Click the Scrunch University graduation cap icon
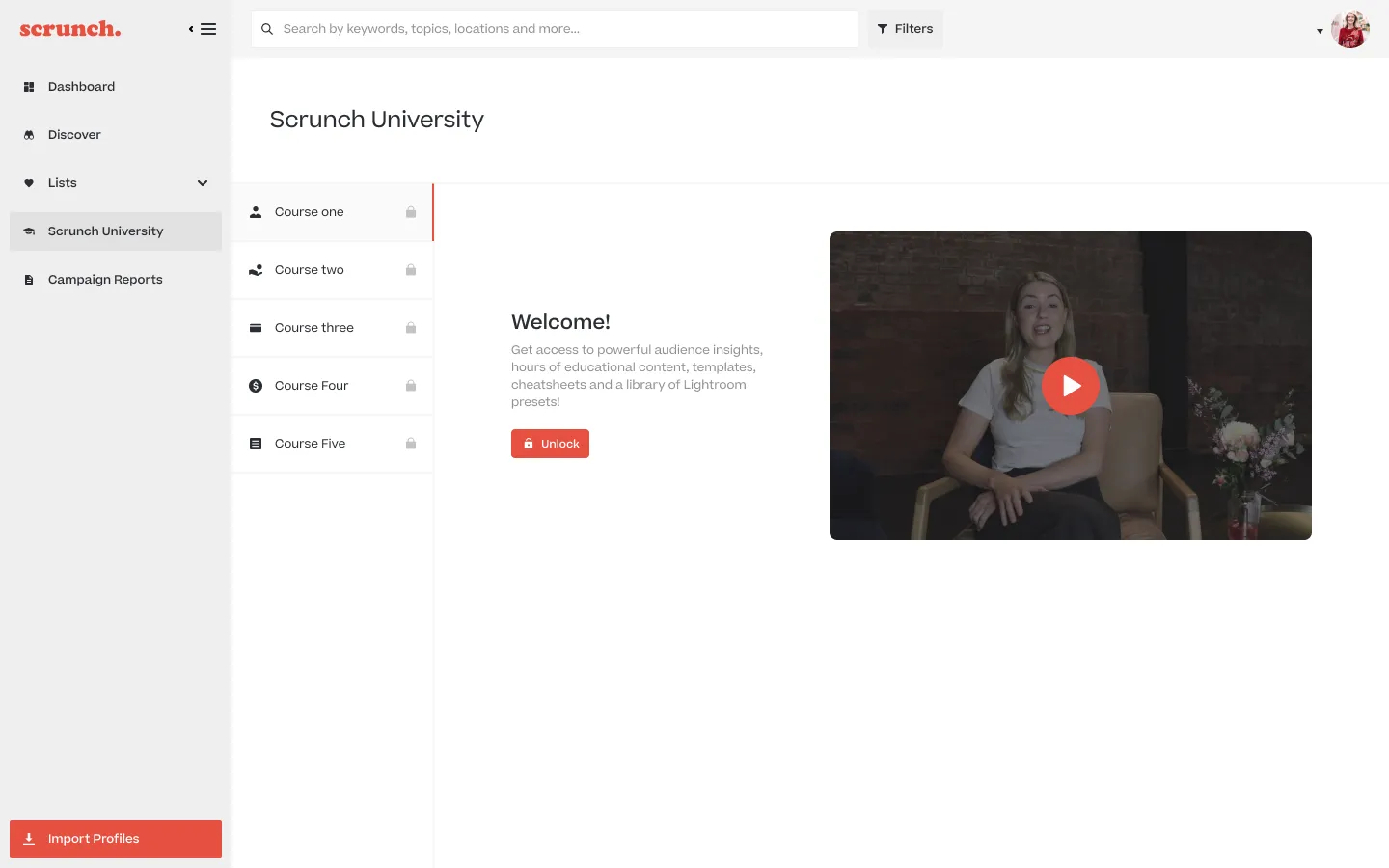 point(29,231)
